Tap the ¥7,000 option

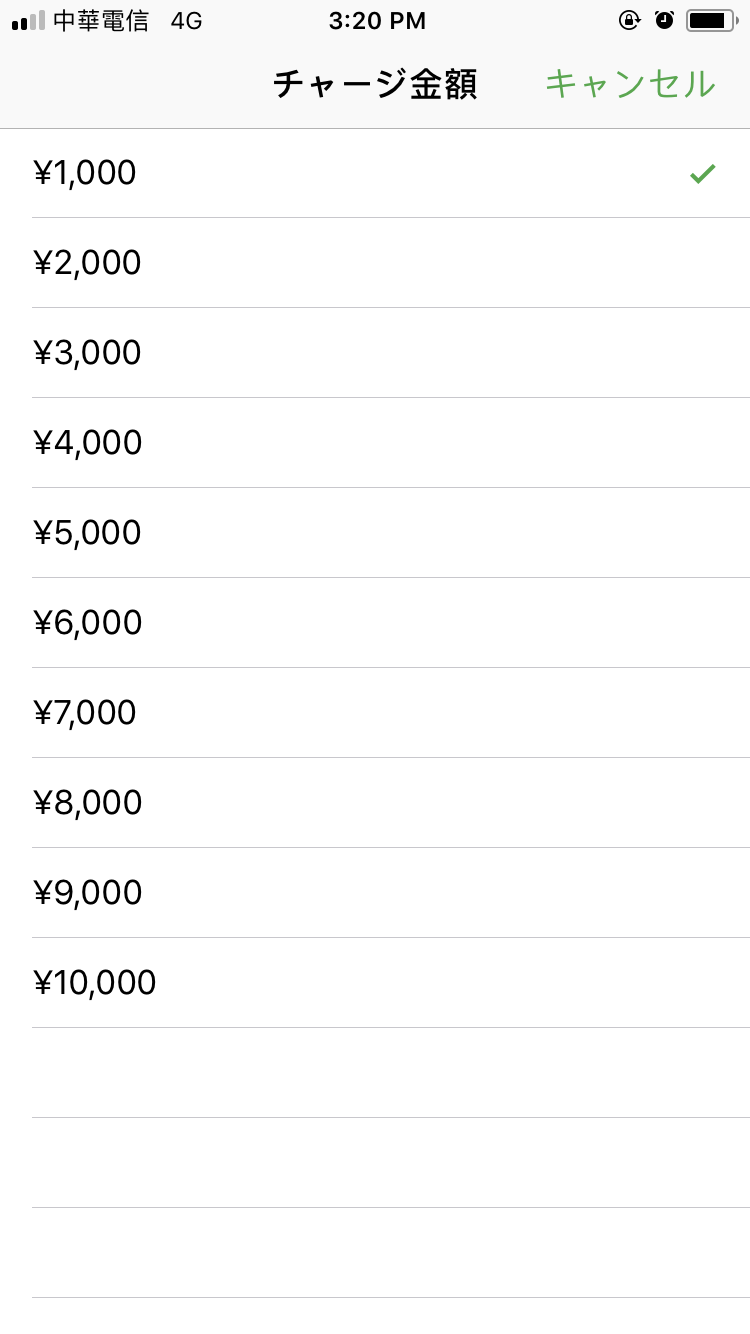[86, 713]
